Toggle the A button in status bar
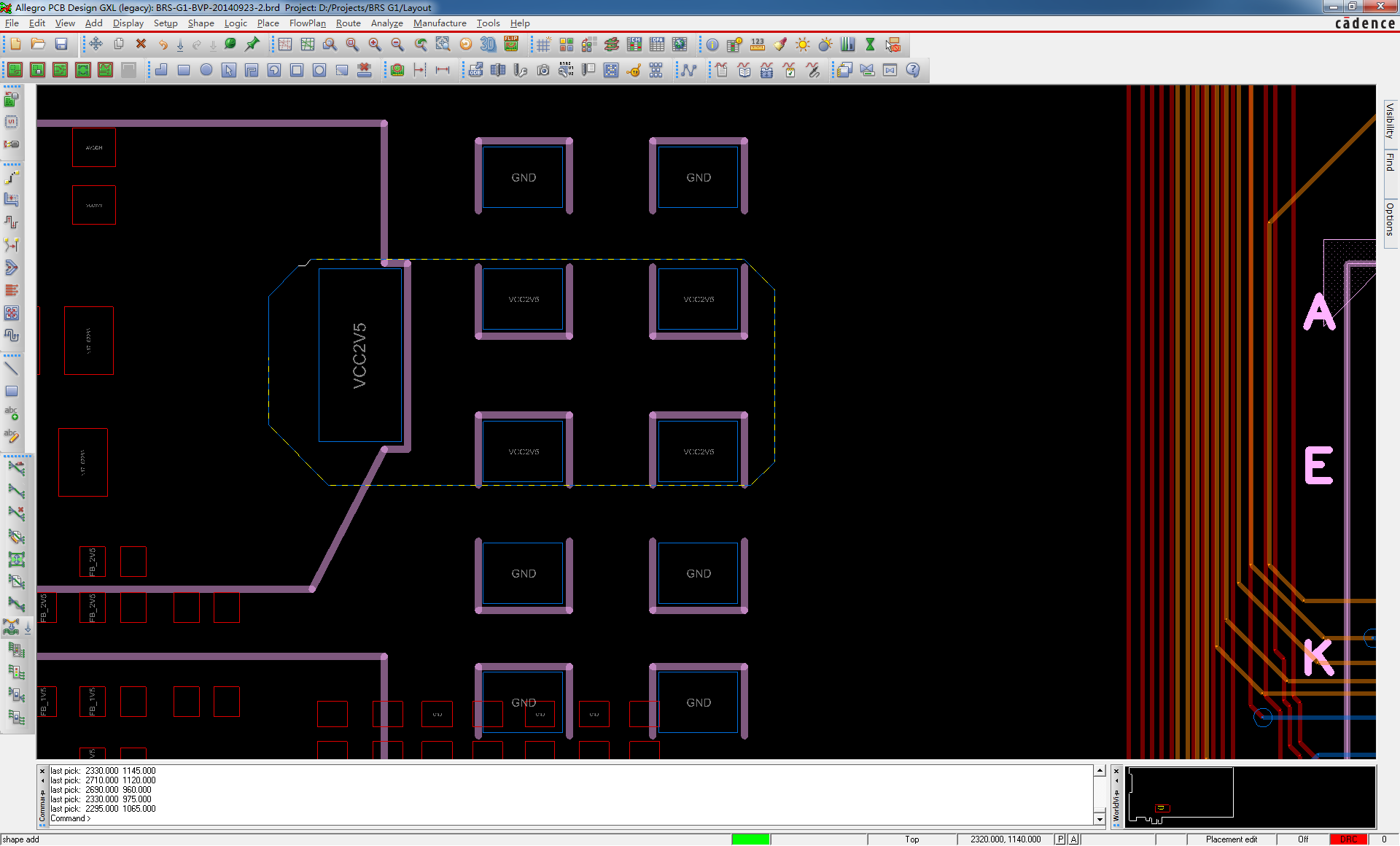 click(1073, 839)
